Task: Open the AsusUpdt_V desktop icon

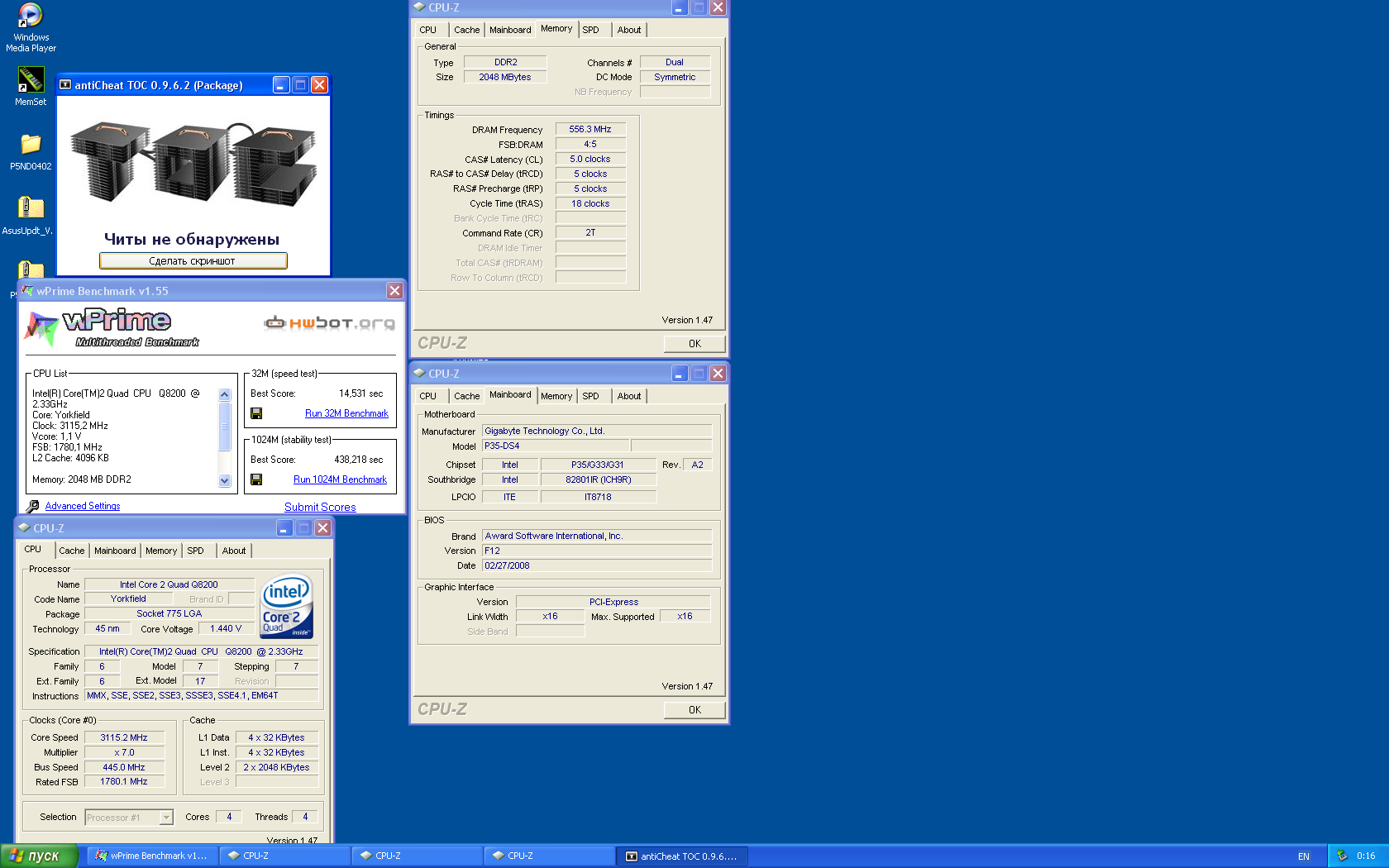Action: (x=28, y=215)
